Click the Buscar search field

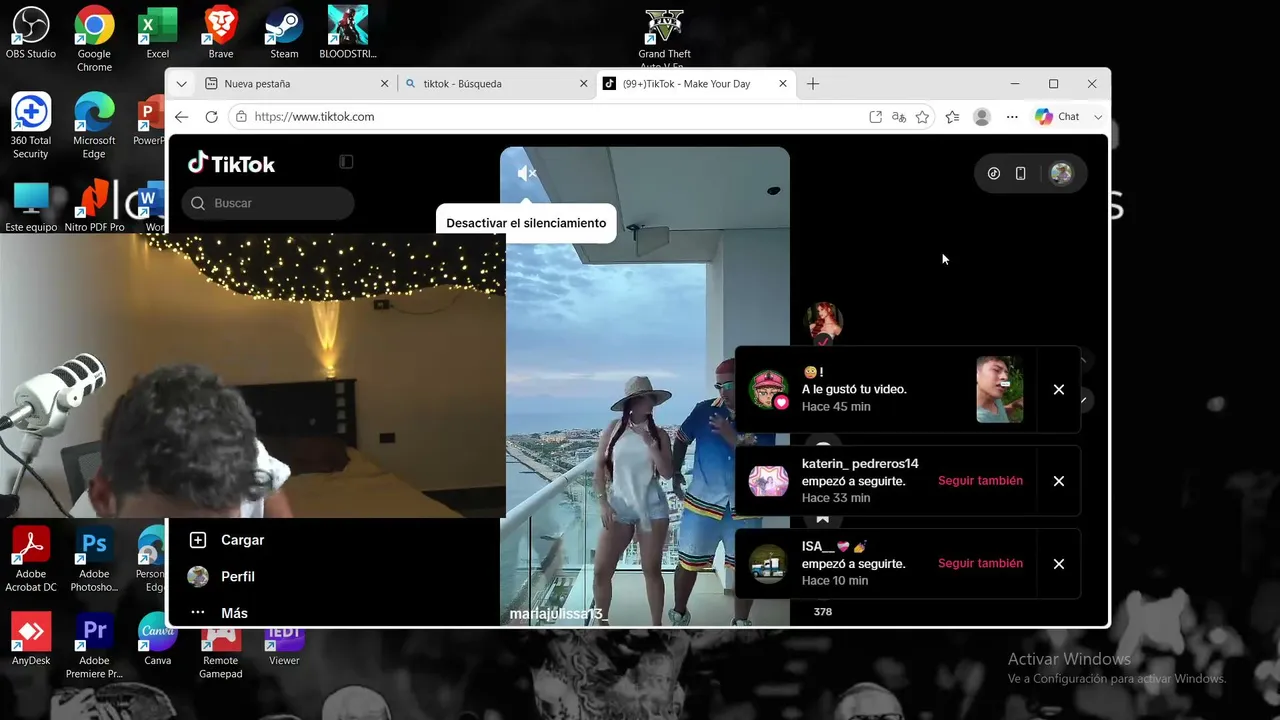pyautogui.click(x=268, y=203)
